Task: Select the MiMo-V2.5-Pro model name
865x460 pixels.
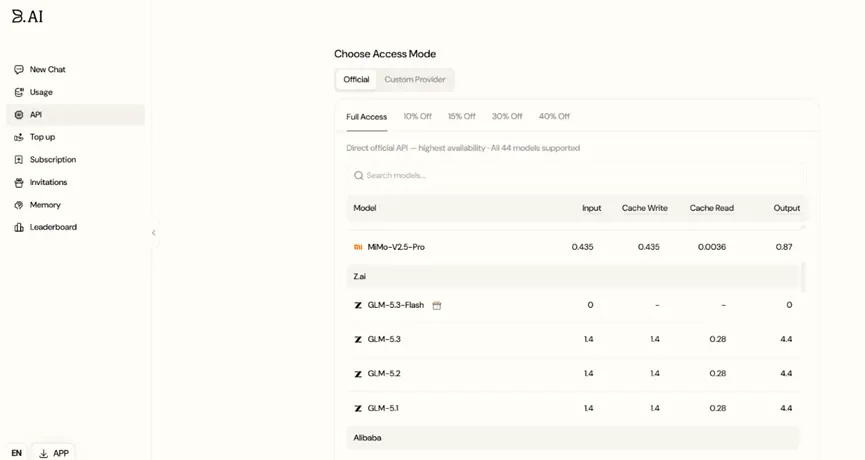Action: (x=396, y=247)
